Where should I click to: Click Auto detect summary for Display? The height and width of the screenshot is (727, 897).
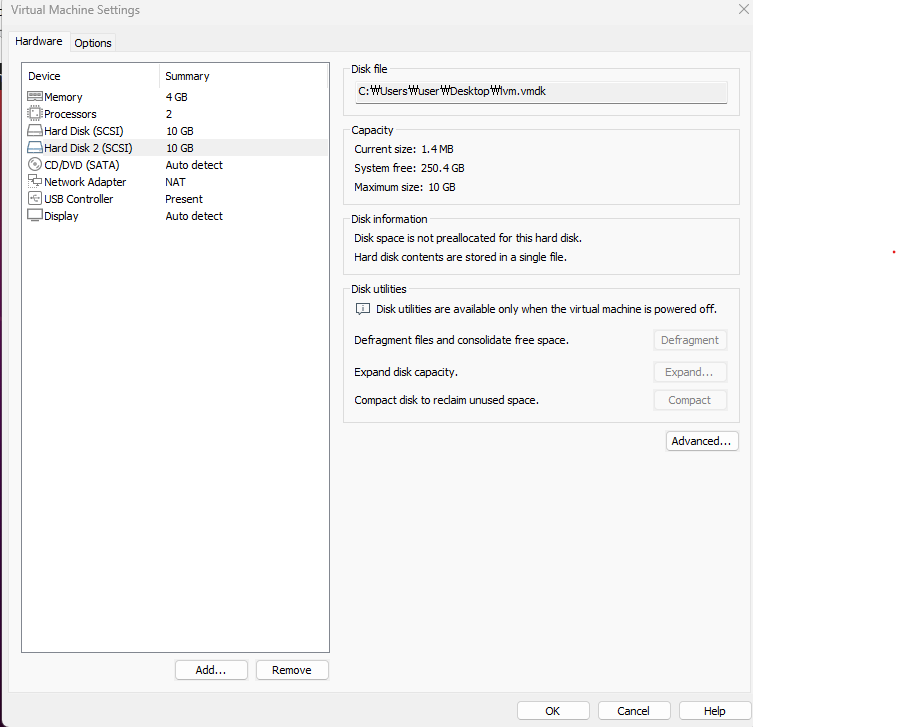(194, 216)
